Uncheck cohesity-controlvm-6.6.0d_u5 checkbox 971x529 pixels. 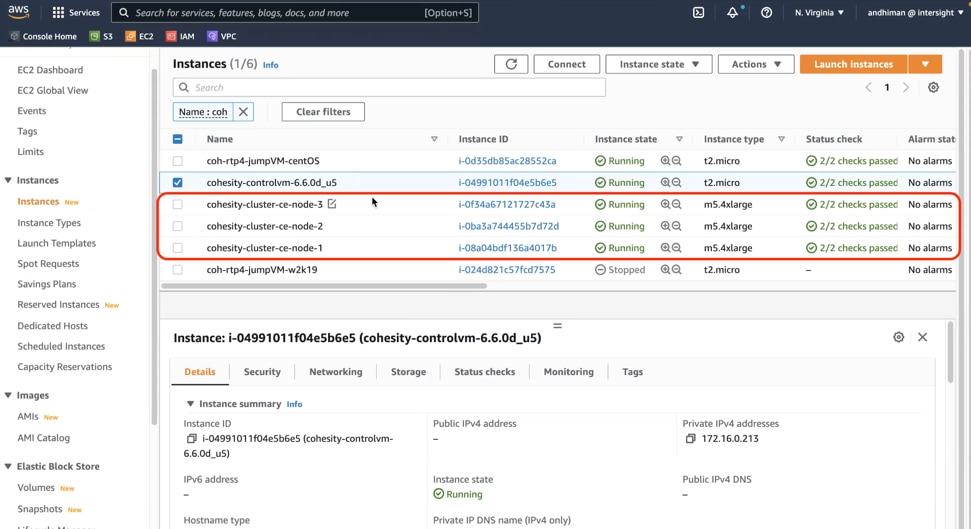pos(178,182)
